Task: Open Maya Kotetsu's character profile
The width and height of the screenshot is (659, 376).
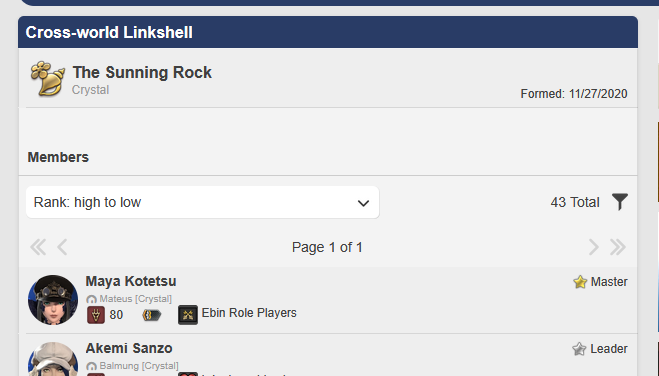Action: (131, 281)
